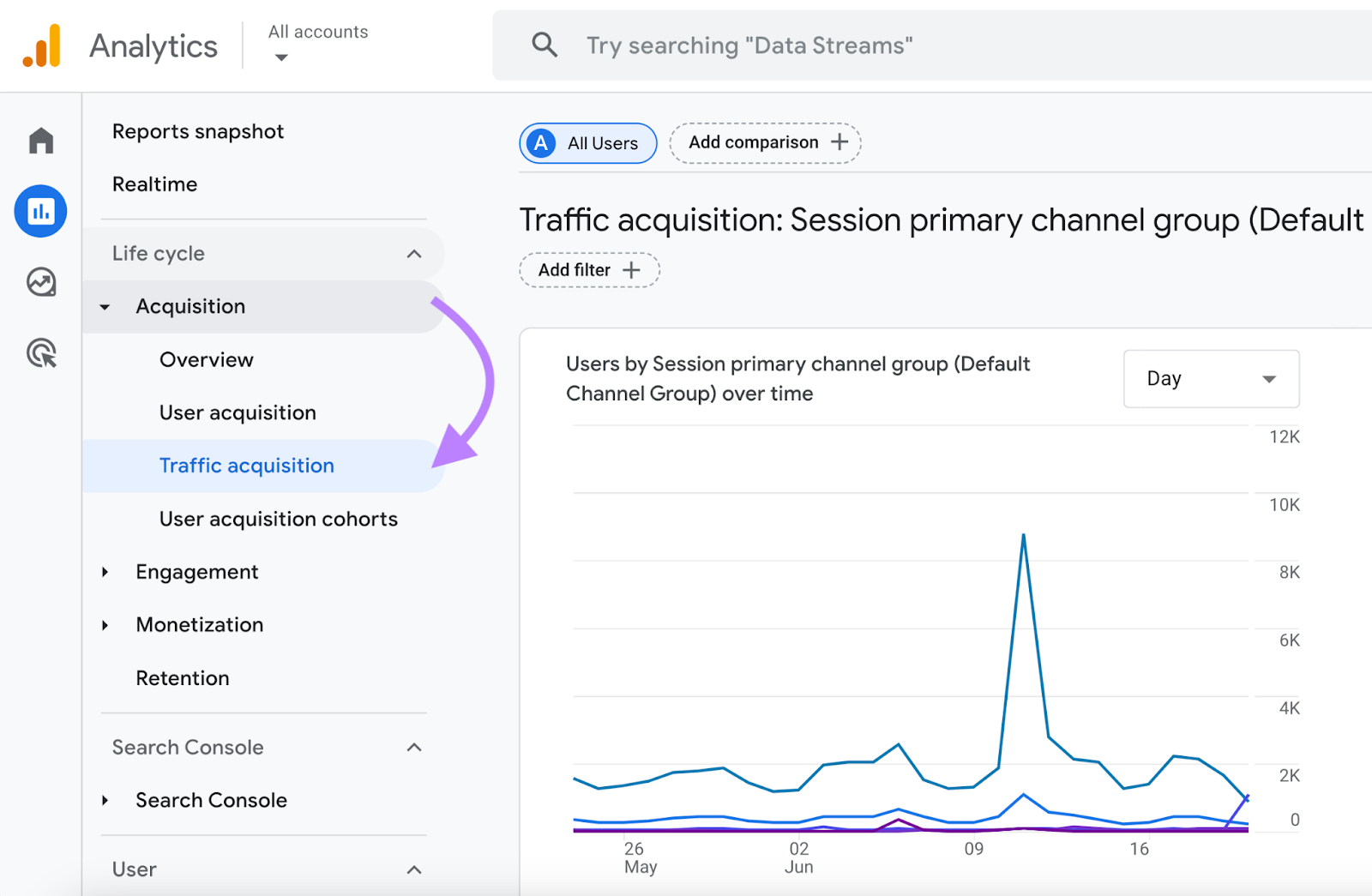
Task: Select the All Users segment chip
Action: [x=587, y=143]
